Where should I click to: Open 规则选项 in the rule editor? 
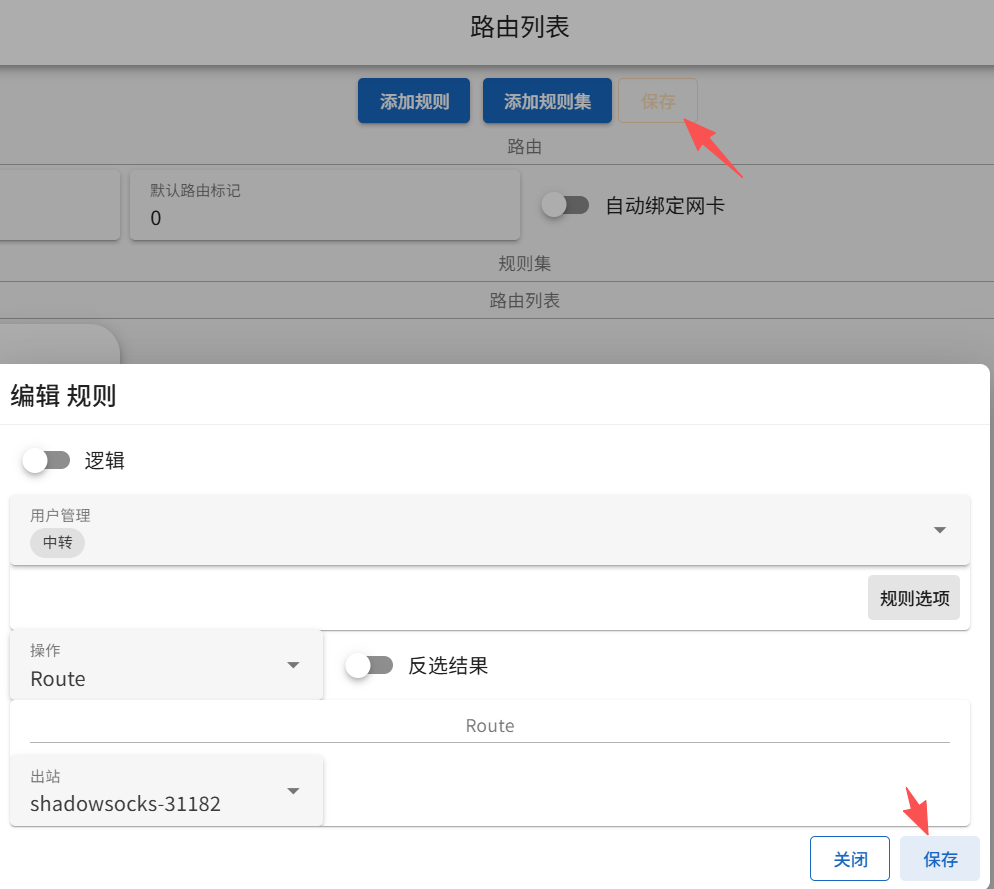click(x=913, y=598)
